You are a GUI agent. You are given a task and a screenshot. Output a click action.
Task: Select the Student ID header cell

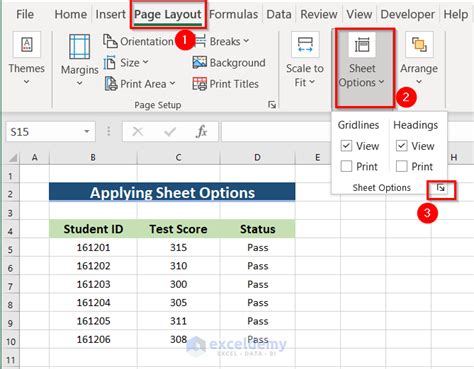coord(93,229)
